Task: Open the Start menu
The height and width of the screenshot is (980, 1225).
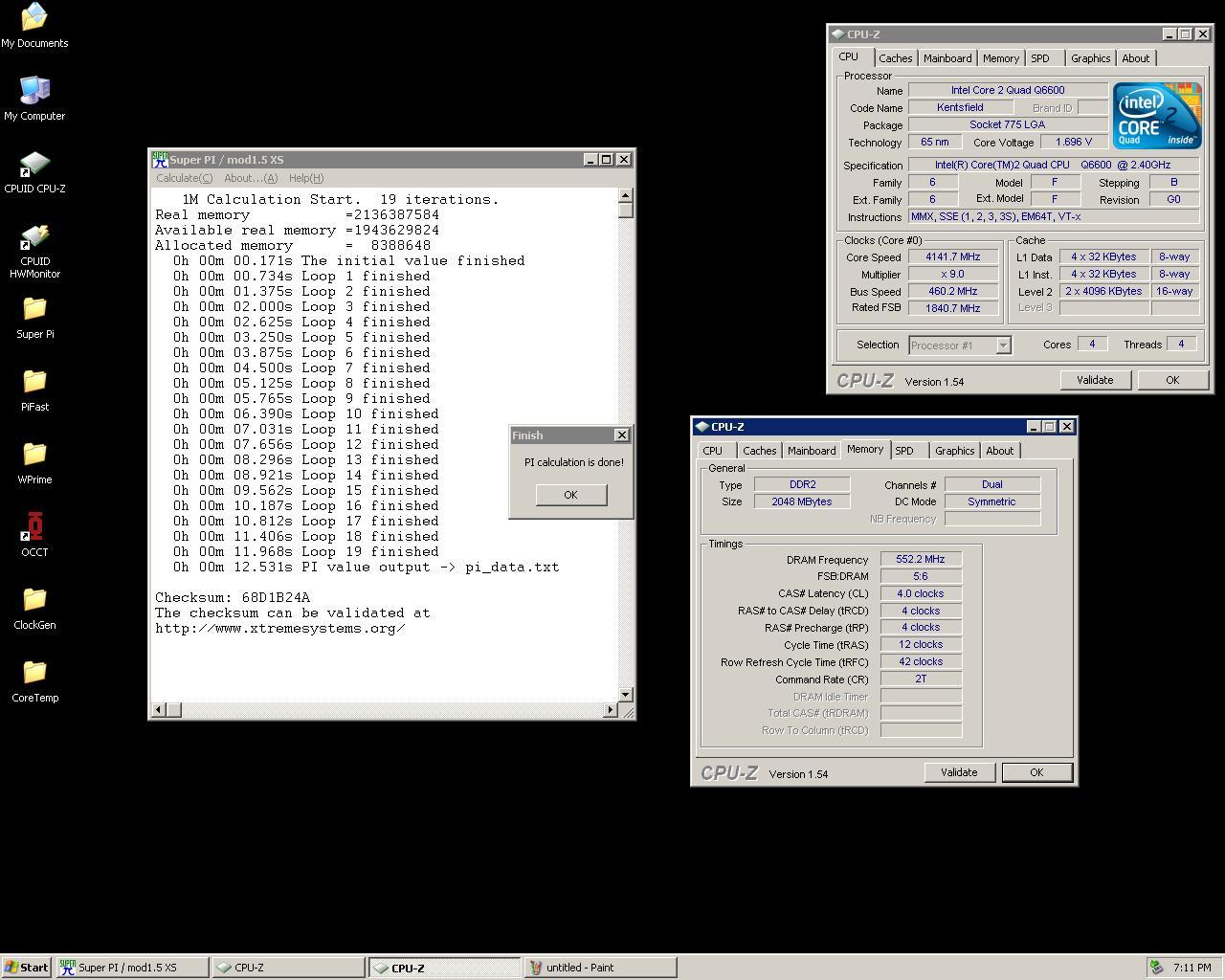Action: tap(26, 968)
